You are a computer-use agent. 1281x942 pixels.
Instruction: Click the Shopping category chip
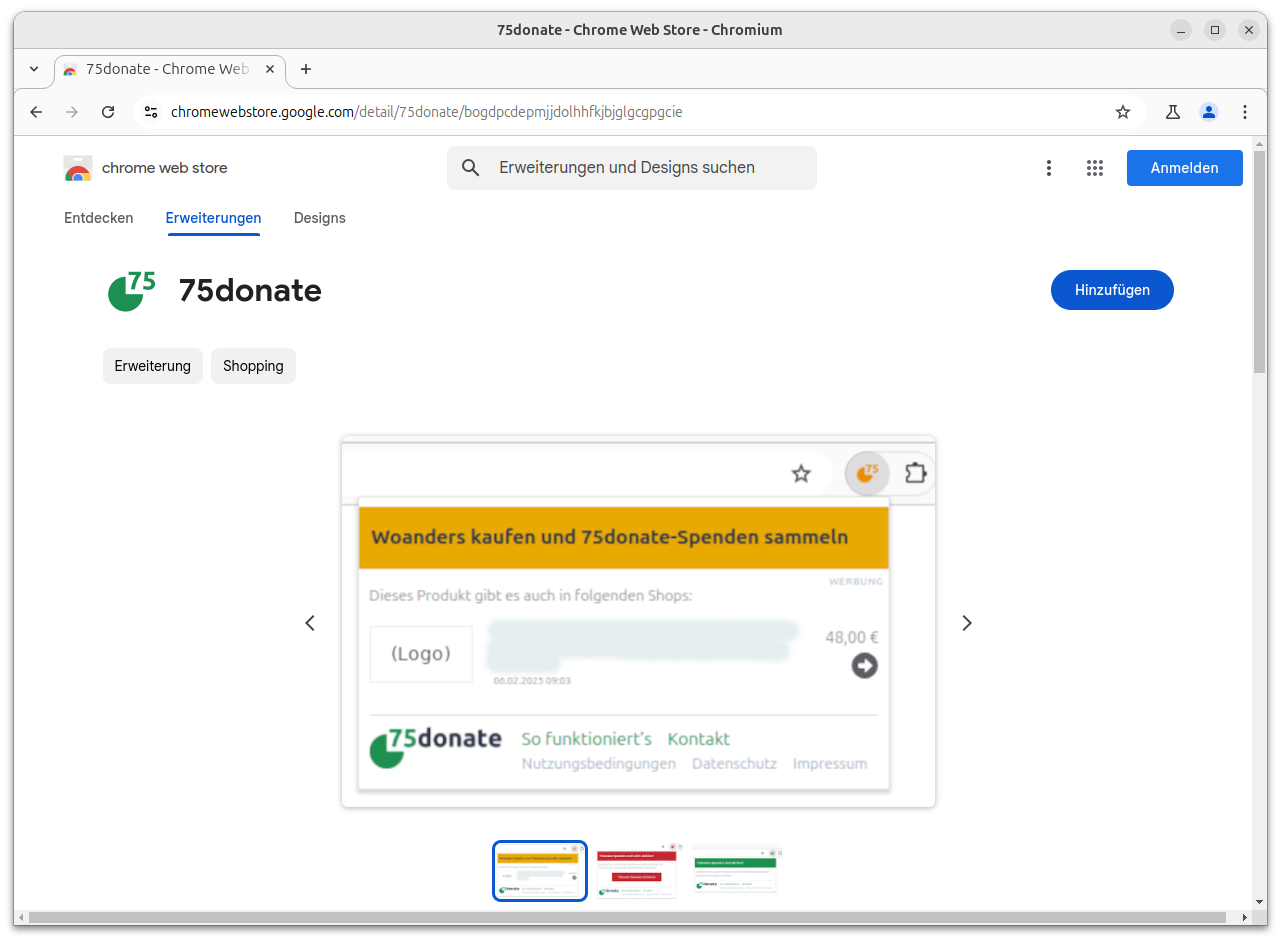253,366
